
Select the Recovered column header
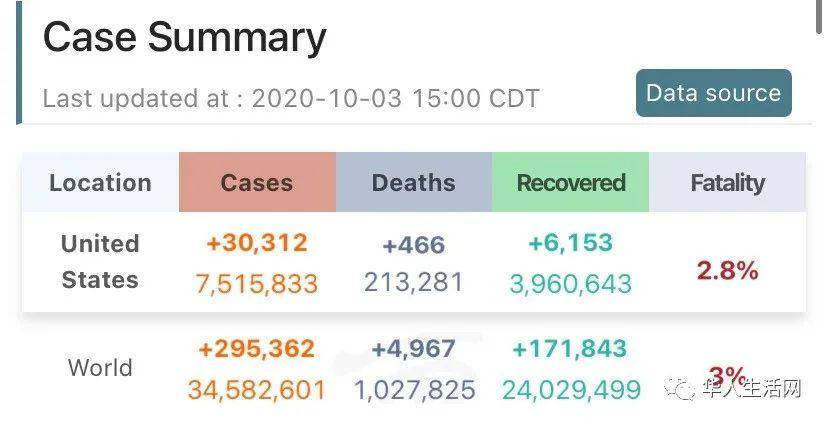[x=571, y=183]
